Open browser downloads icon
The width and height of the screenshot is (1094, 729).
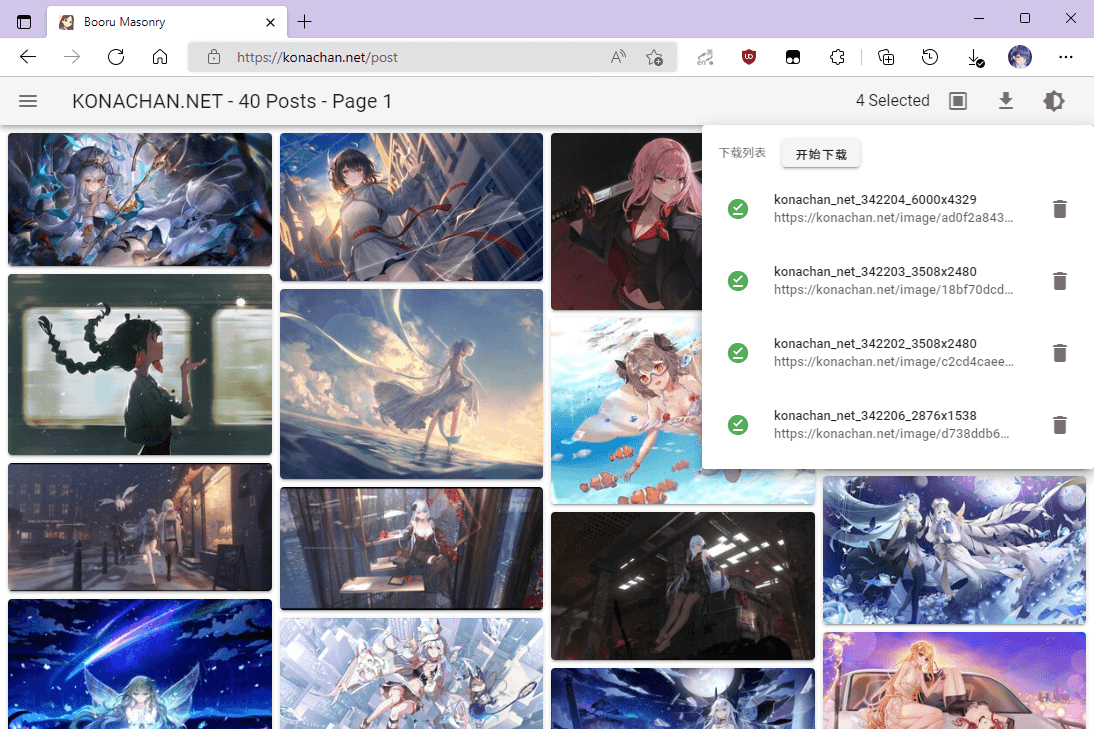pos(975,58)
